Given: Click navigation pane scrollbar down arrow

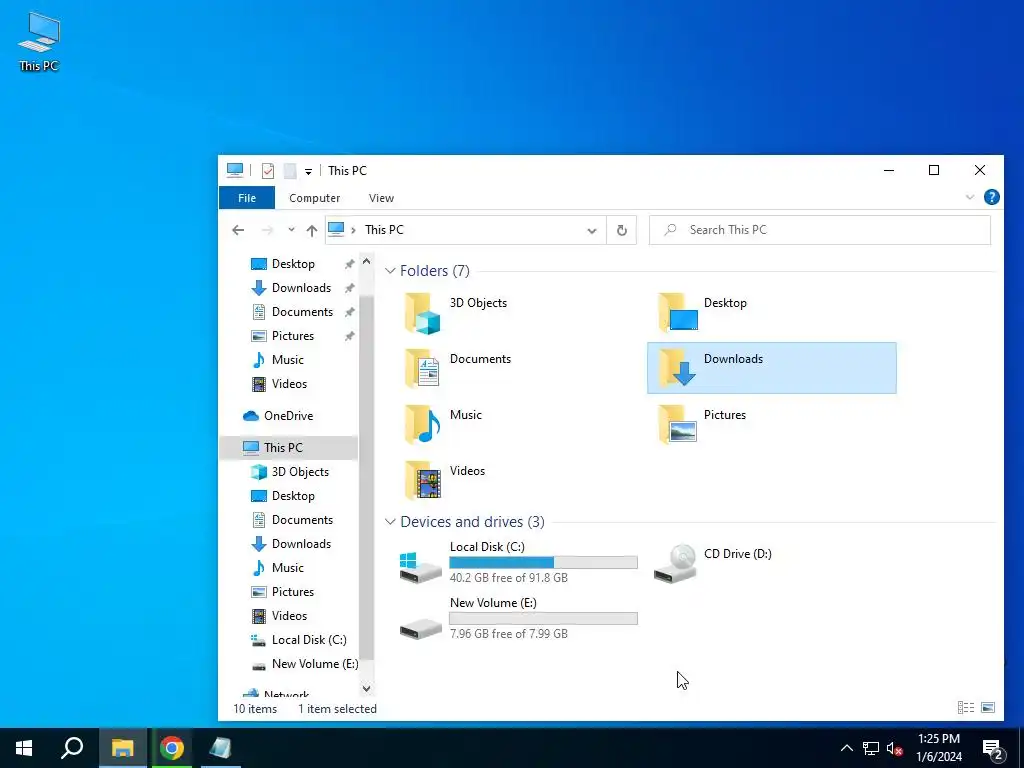Looking at the screenshot, I should [x=366, y=688].
